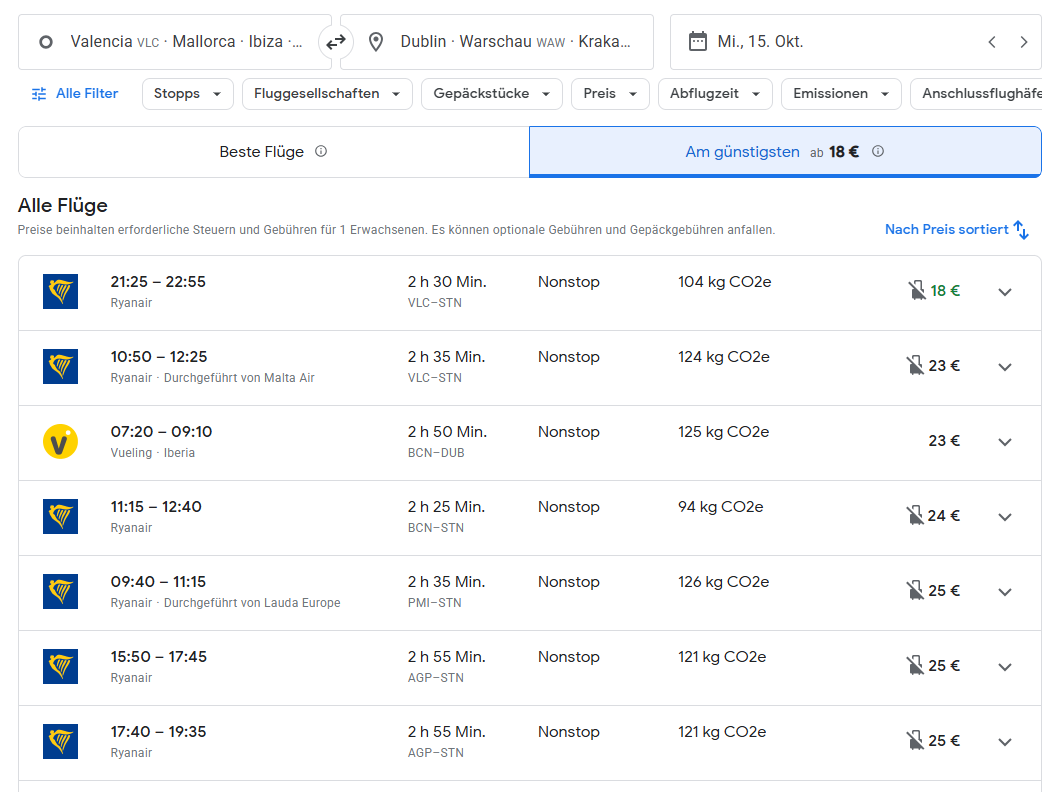The width and height of the screenshot is (1062, 792).
Task: Edit the origin field Valencia Mallorca Ibiza
Action: (x=175, y=42)
